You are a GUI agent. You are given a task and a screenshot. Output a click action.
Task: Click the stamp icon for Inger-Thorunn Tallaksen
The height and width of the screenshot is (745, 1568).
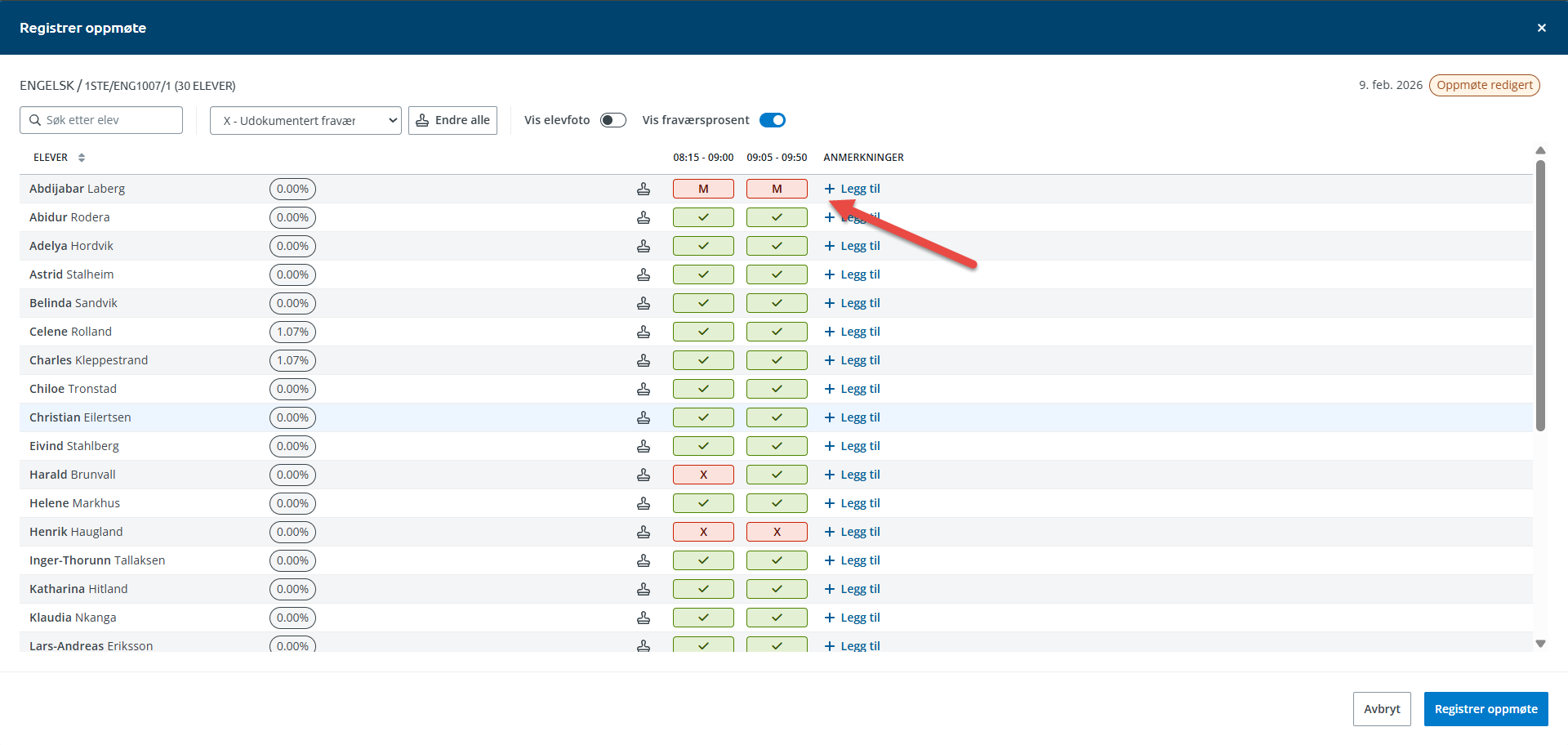(x=644, y=560)
